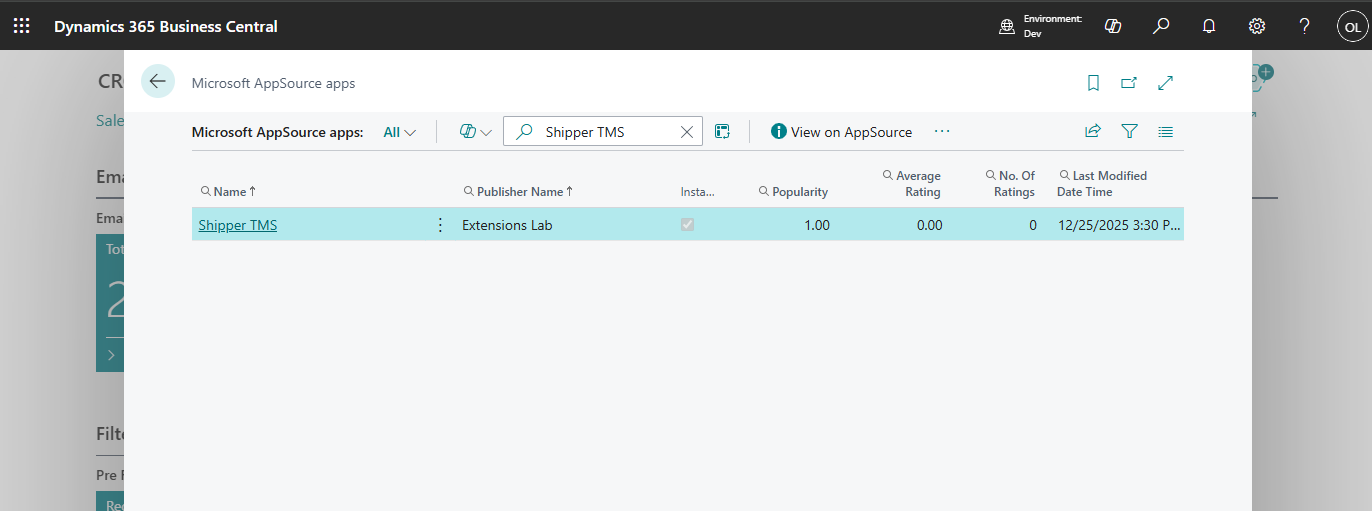Open the Shipper TMS link

(238, 225)
